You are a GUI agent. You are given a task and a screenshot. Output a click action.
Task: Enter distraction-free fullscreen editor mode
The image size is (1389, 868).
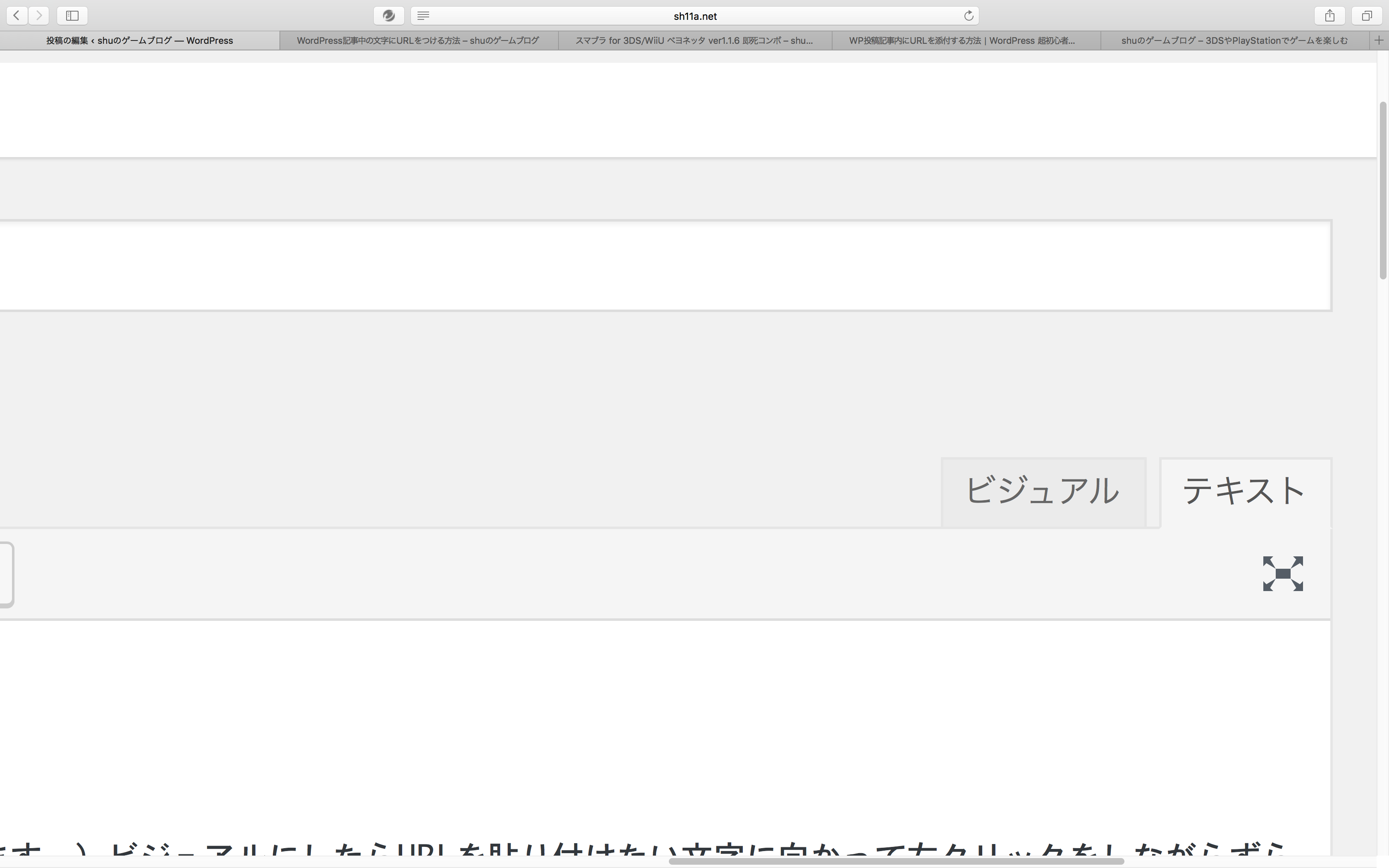1283,574
